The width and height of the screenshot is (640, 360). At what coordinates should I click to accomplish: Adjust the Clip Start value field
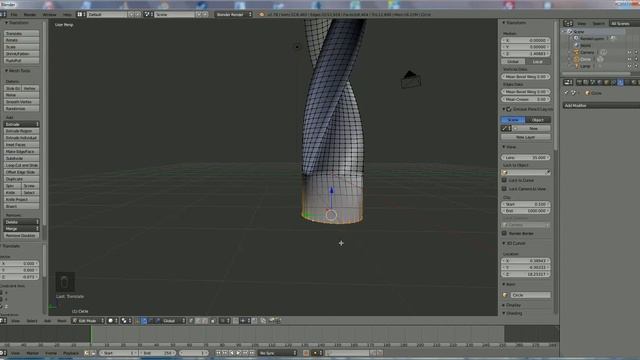pos(526,204)
